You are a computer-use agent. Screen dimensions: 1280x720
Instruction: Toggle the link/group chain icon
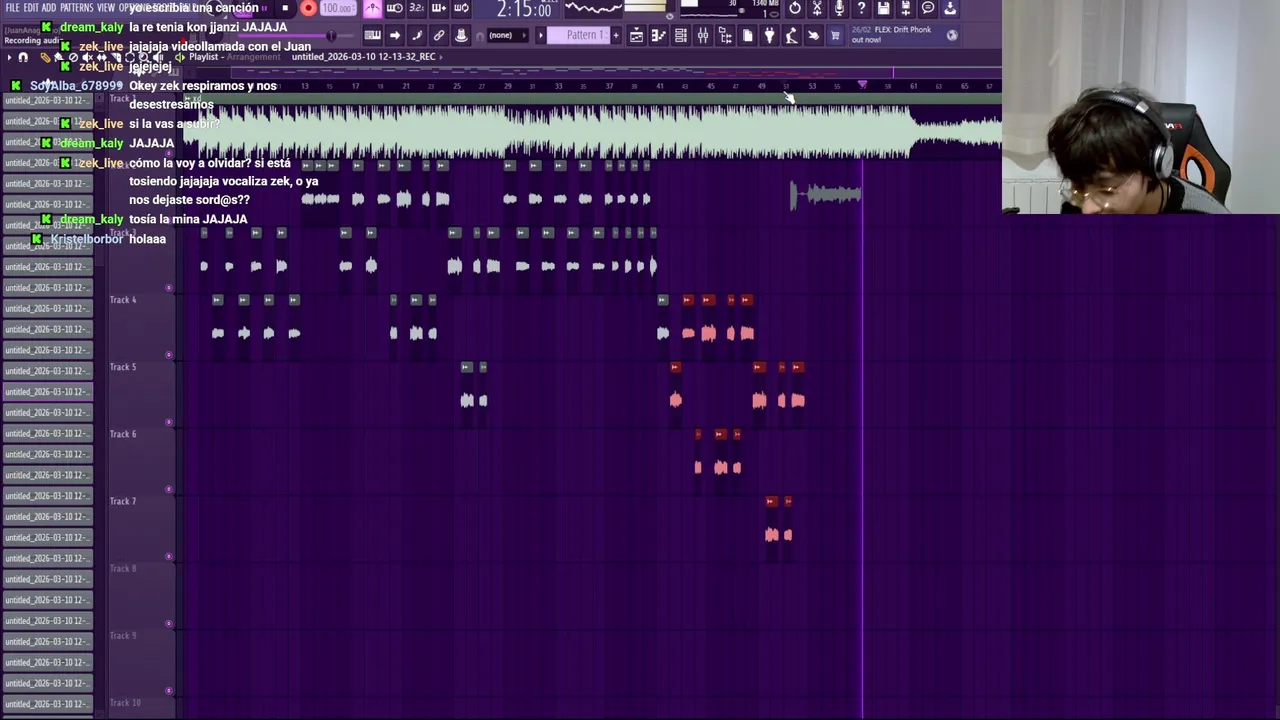[439, 36]
